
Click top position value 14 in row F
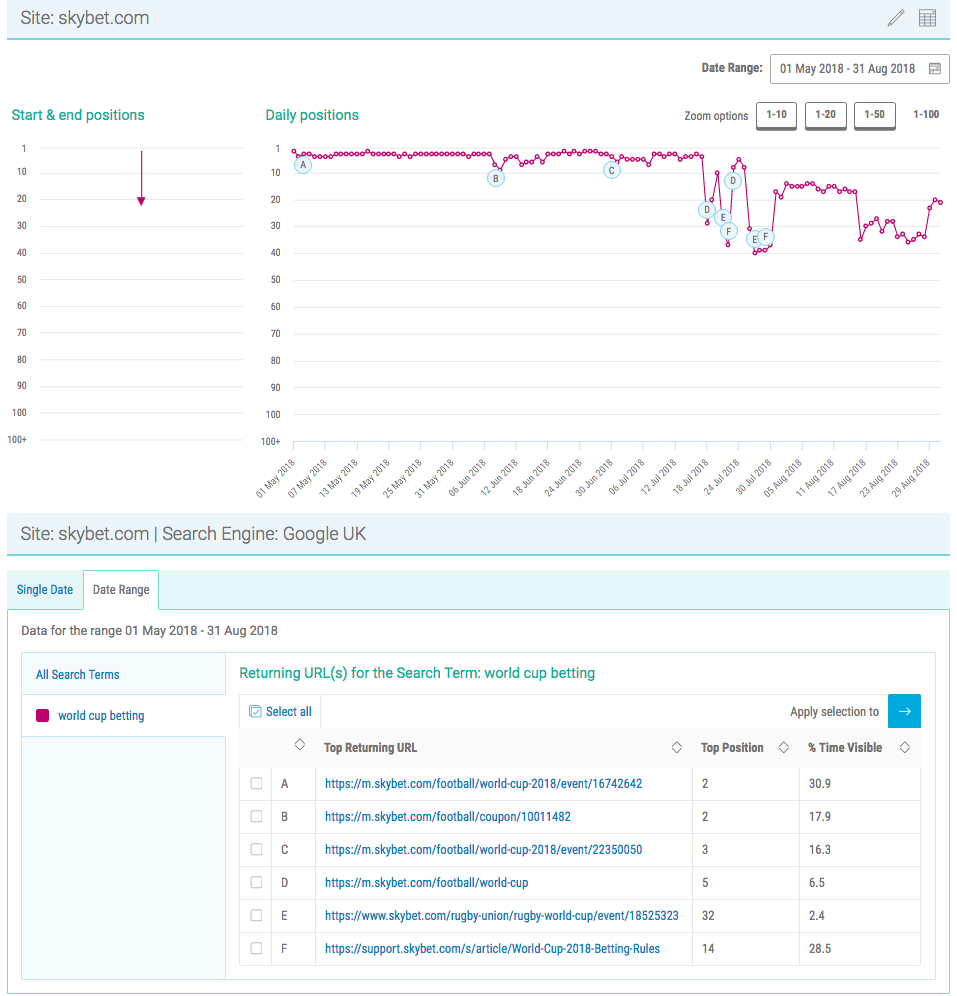click(708, 949)
